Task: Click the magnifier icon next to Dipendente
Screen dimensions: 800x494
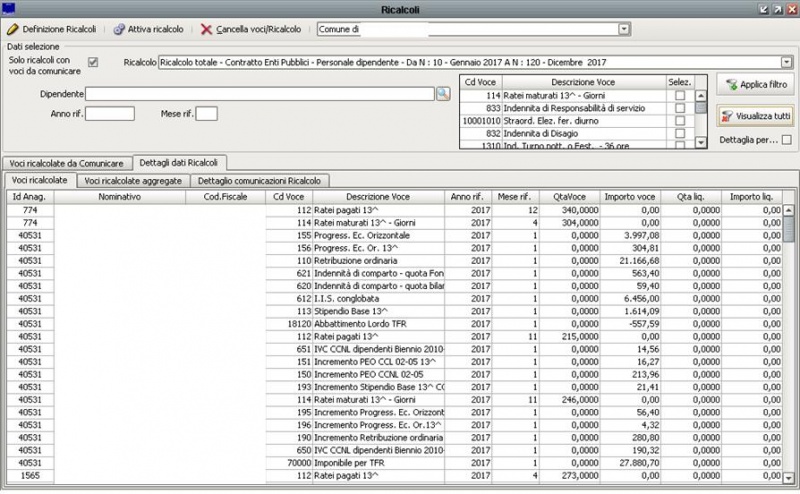Action: (443, 94)
